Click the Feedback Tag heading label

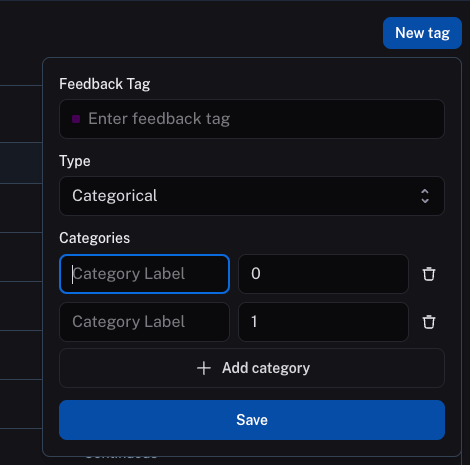tap(105, 84)
